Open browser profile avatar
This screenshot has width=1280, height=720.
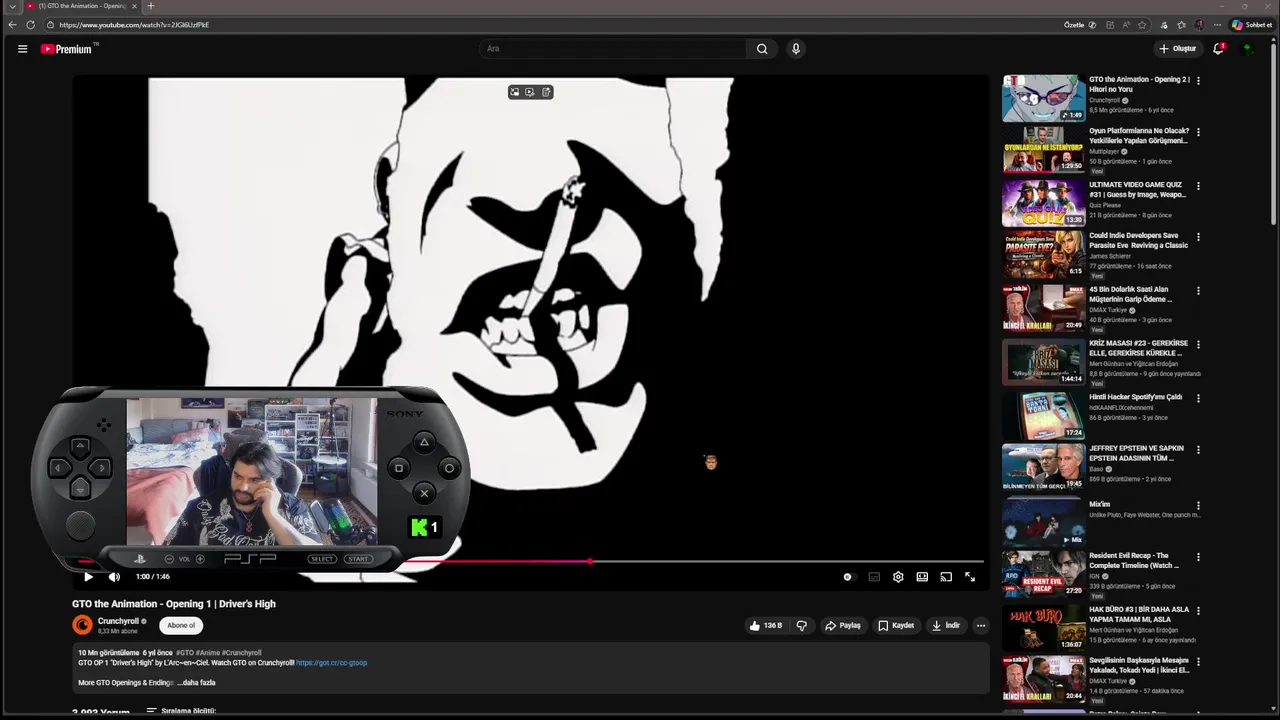1199,25
